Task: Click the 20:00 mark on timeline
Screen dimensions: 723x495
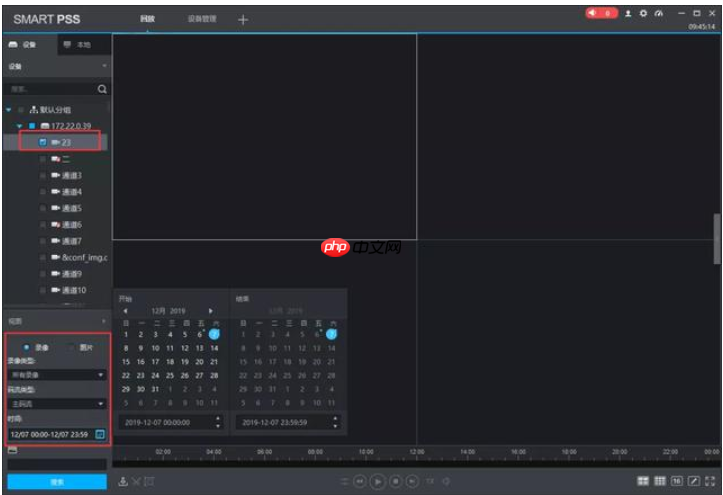Action: pyautogui.click(x=620, y=452)
